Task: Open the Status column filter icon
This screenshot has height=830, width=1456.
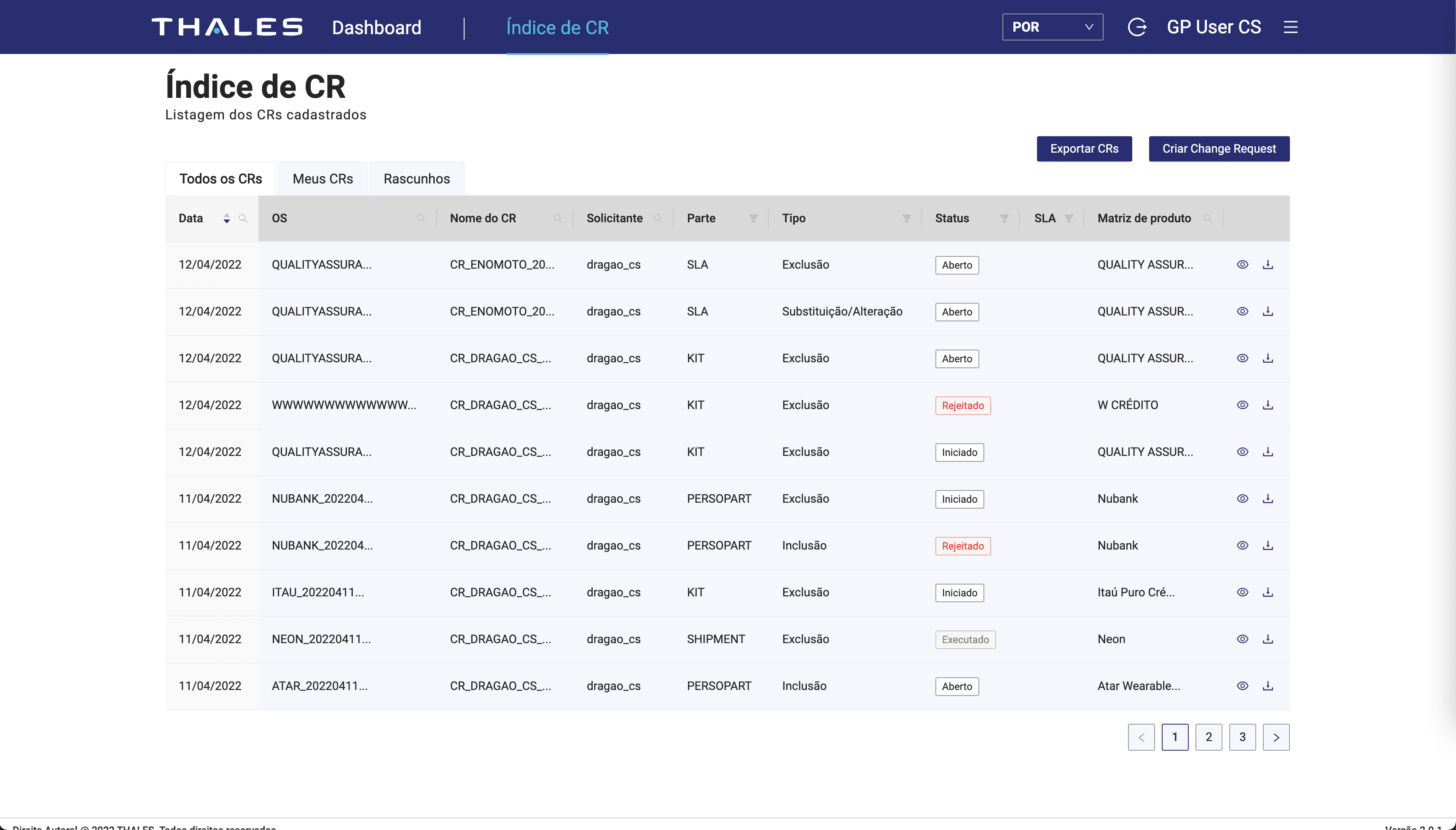Action: tap(1004, 218)
